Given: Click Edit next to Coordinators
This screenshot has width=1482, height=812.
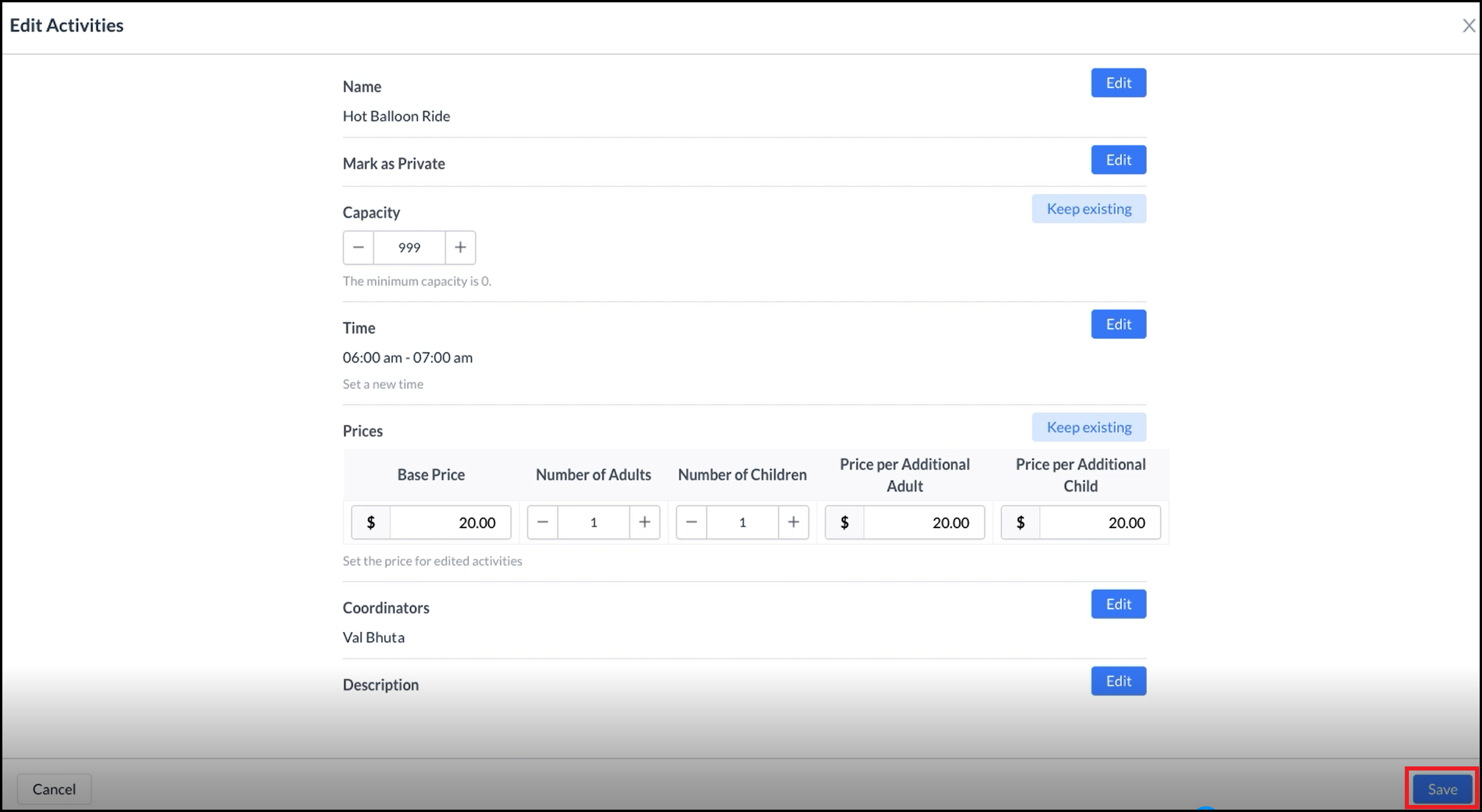Looking at the screenshot, I should pos(1118,604).
